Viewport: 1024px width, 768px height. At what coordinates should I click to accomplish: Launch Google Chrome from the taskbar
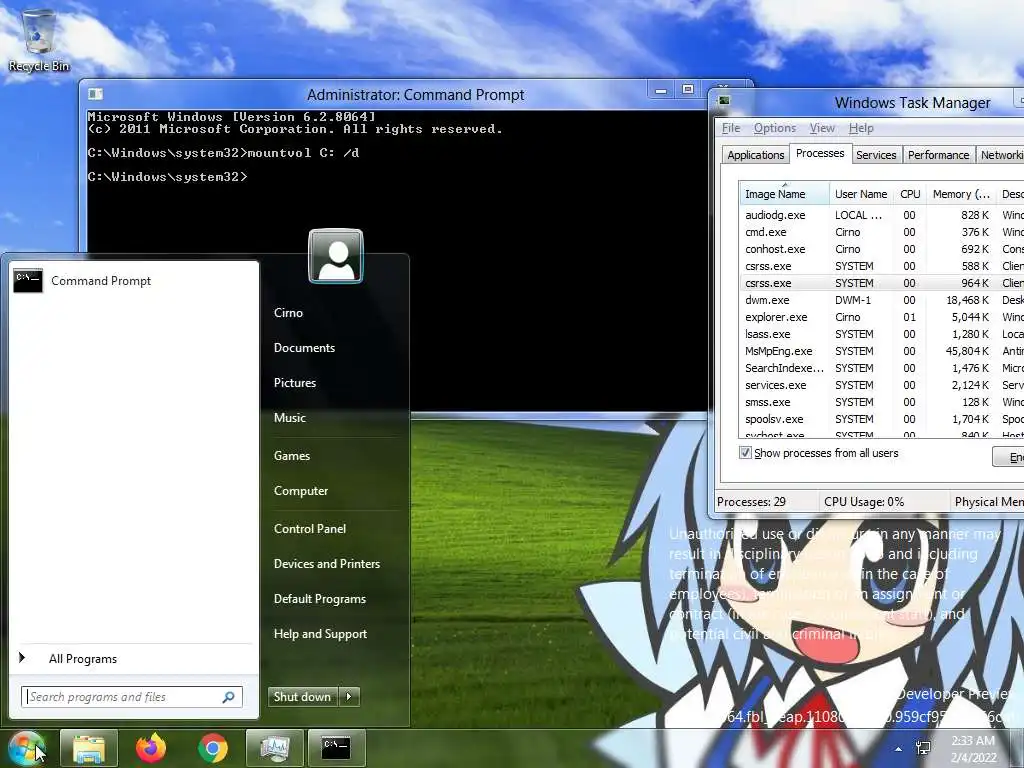[213, 748]
